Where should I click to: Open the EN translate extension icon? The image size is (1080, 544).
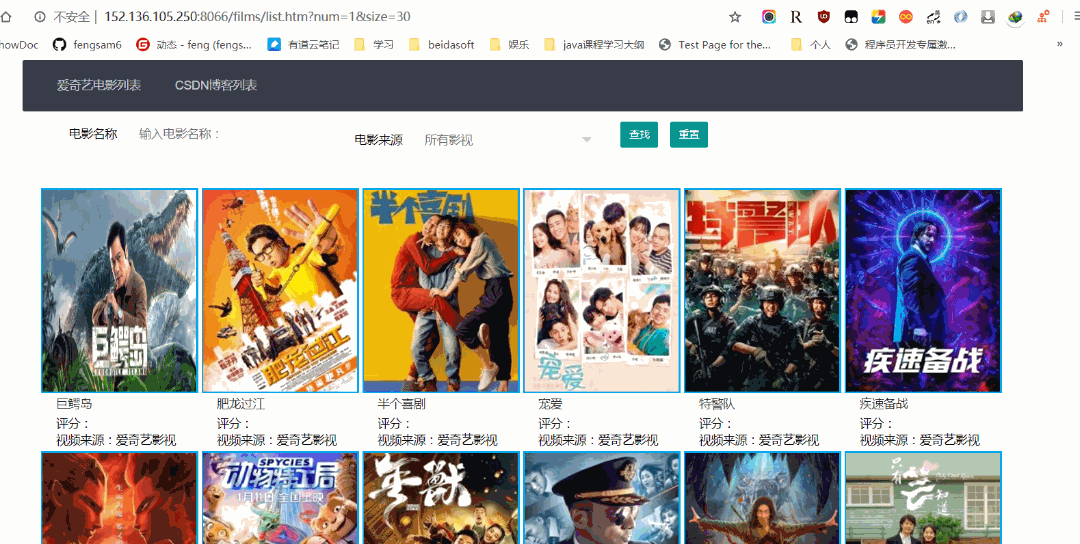(x=933, y=17)
